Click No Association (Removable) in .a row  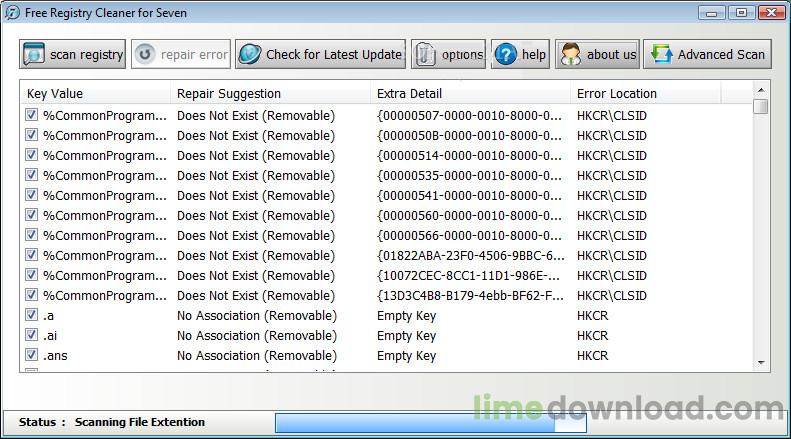(x=257, y=316)
